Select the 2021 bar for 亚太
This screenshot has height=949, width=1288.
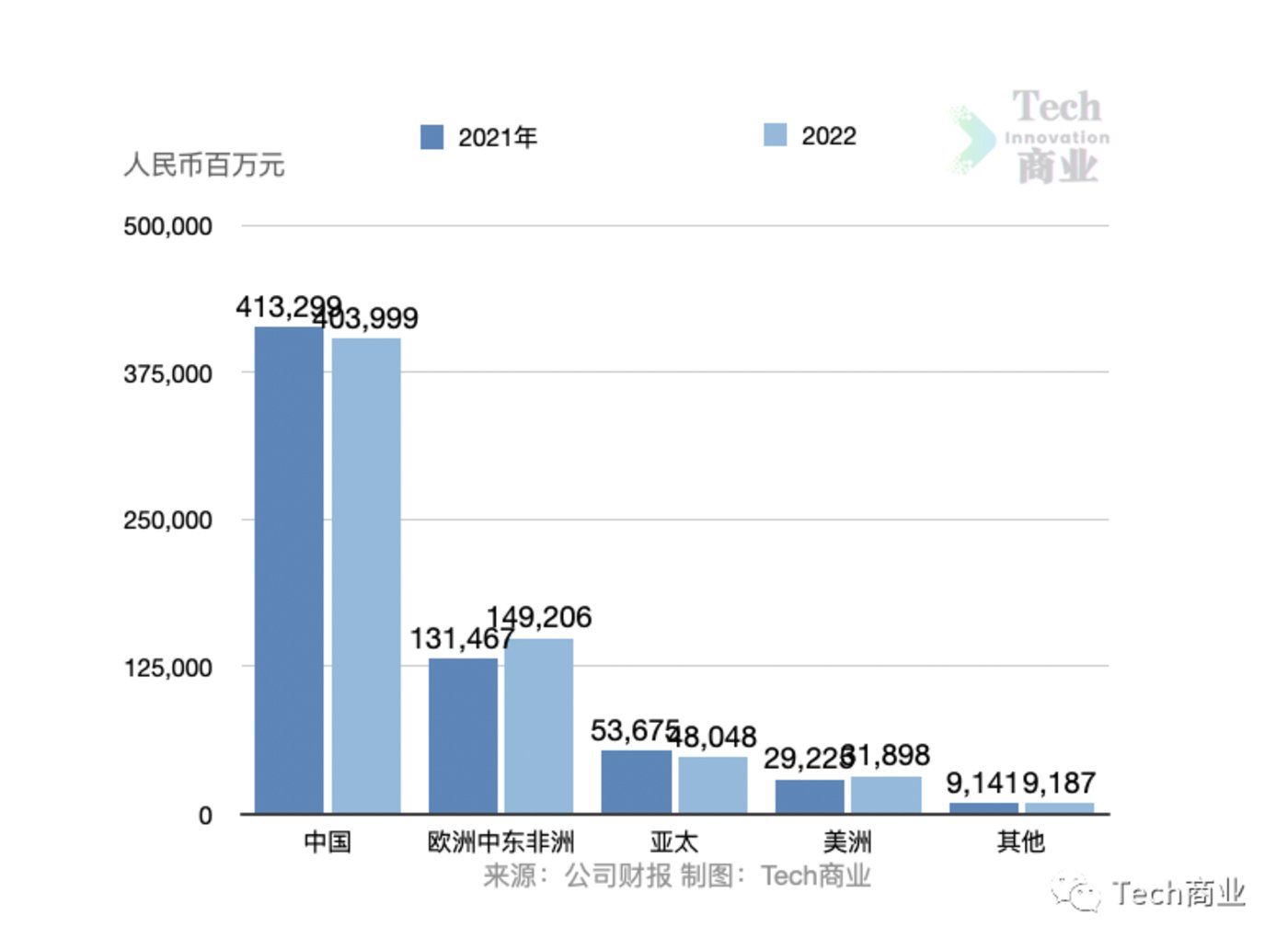pyautogui.click(x=636, y=782)
